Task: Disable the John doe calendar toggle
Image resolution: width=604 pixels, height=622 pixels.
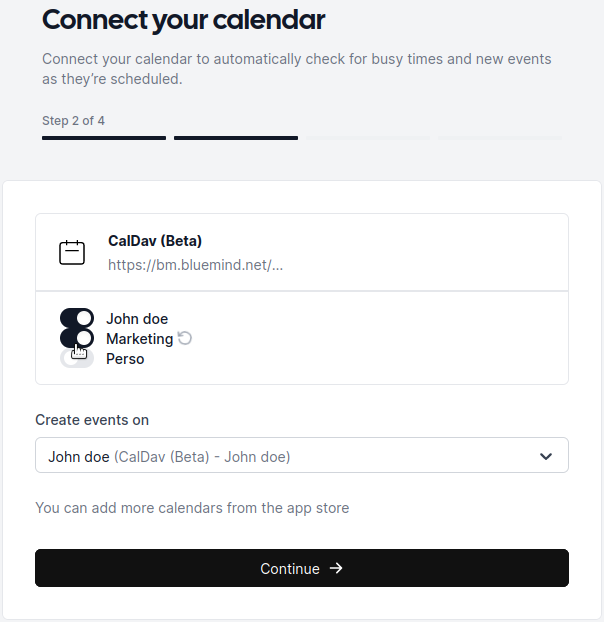Action: (x=77, y=318)
